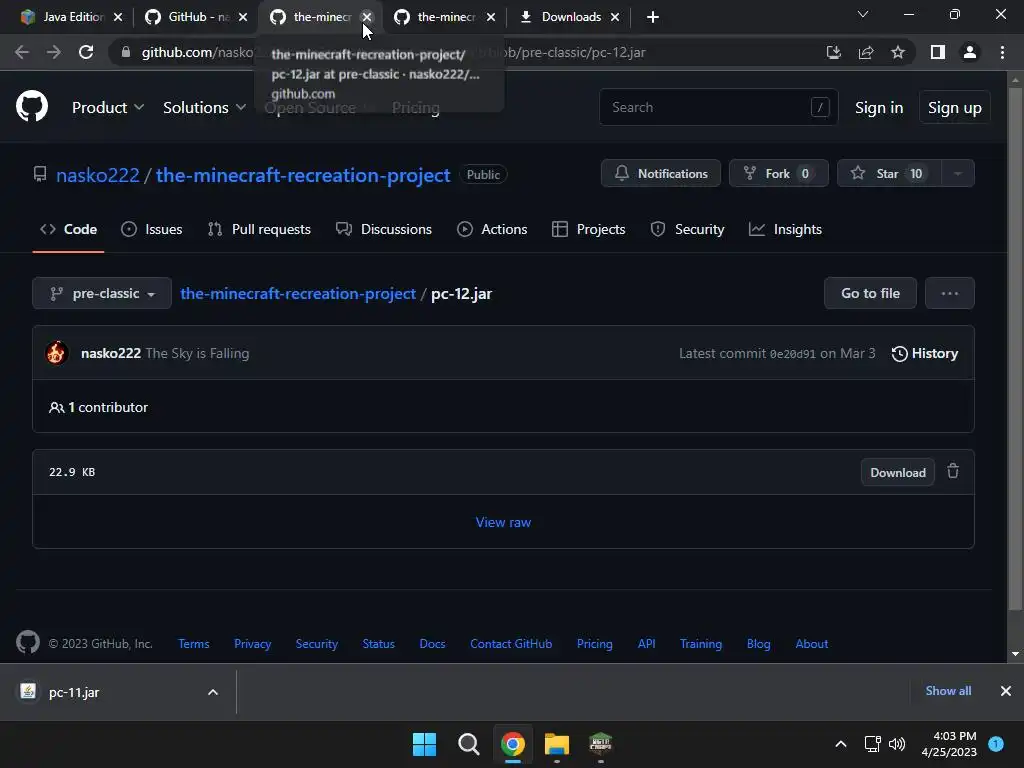This screenshot has width=1024, height=768.
Task: Close the Java Edition tab
Action: click(118, 17)
